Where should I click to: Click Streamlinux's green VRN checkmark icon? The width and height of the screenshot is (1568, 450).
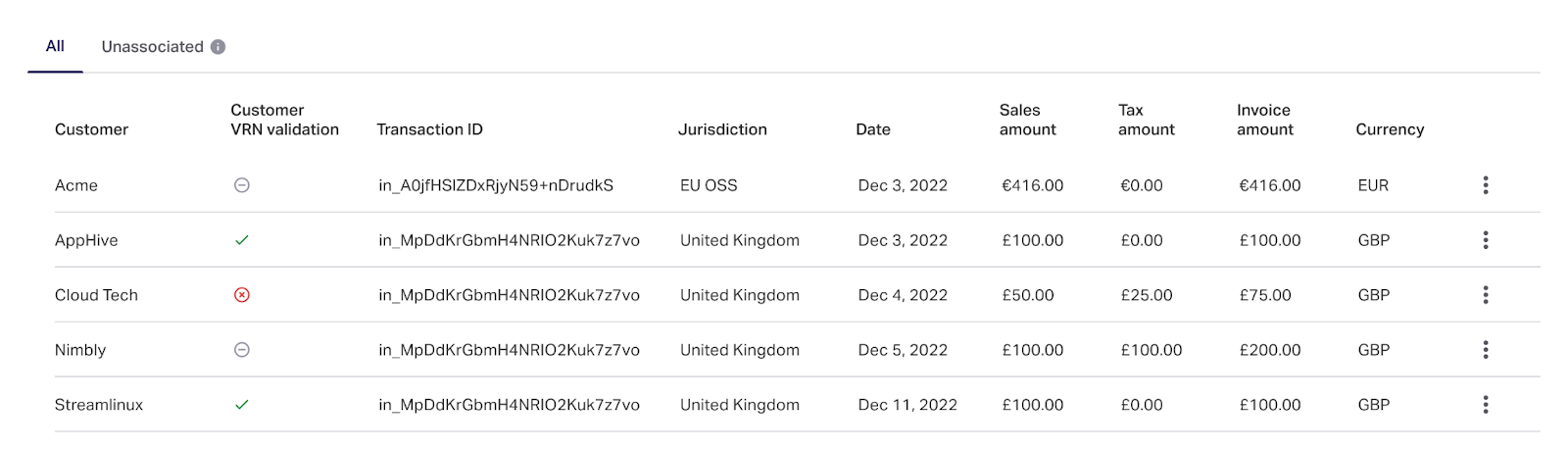point(242,405)
